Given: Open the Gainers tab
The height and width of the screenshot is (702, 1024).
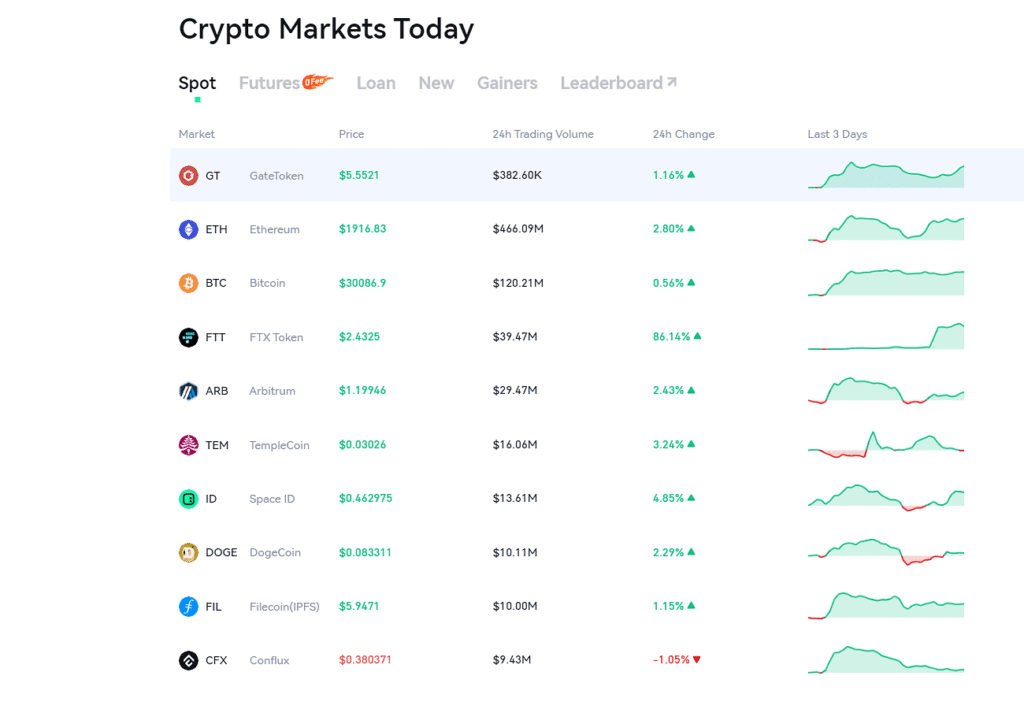Looking at the screenshot, I should pyautogui.click(x=507, y=83).
